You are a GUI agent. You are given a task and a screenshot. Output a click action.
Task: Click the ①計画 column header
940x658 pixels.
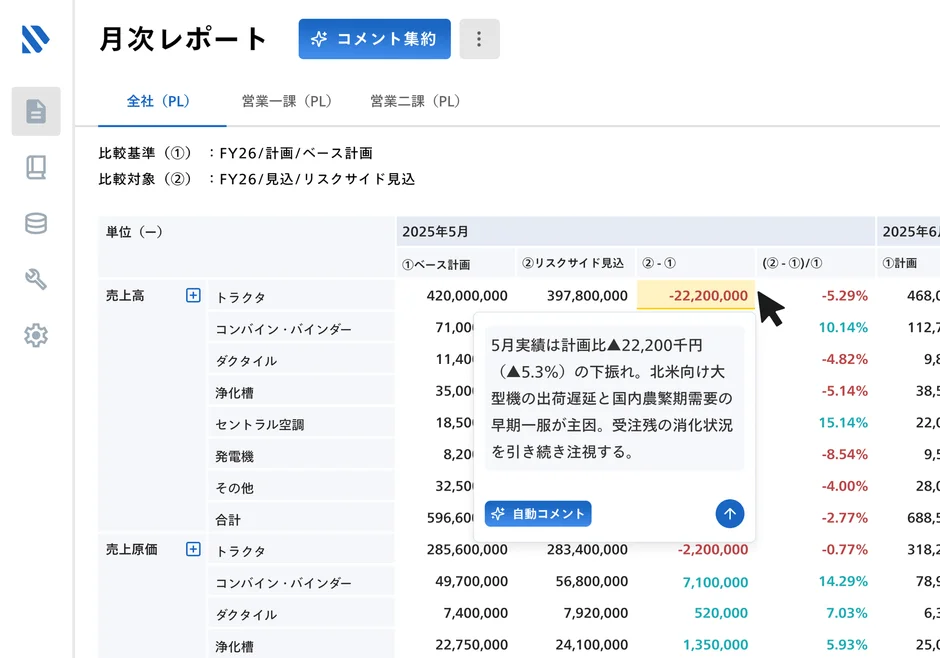coord(908,264)
